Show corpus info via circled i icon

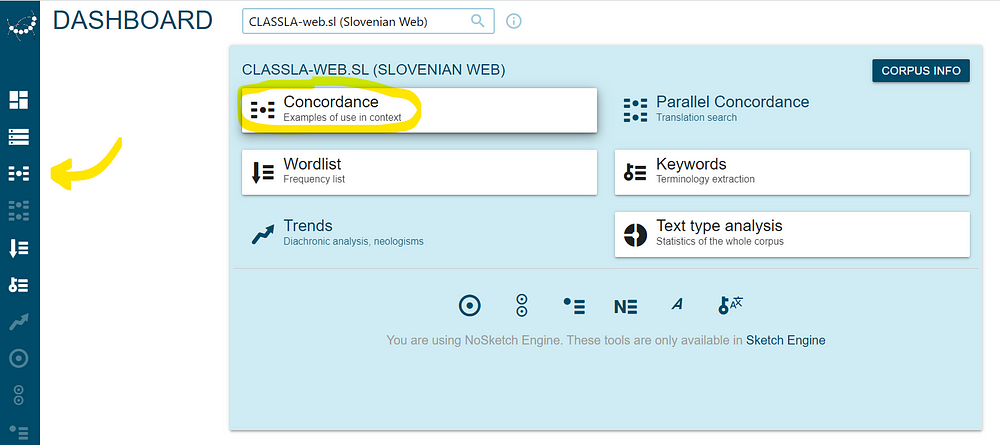(x=513, y=21)
